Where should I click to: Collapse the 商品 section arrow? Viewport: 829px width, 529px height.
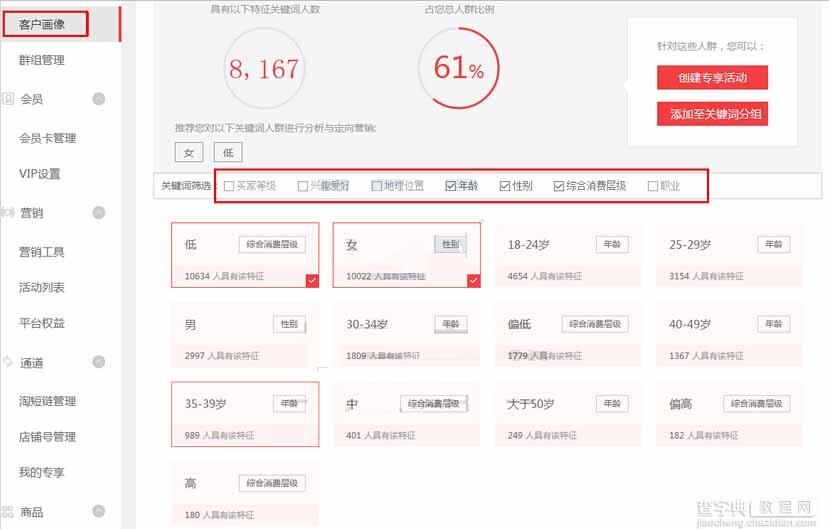pyautogui.click(x=98, y=511)
